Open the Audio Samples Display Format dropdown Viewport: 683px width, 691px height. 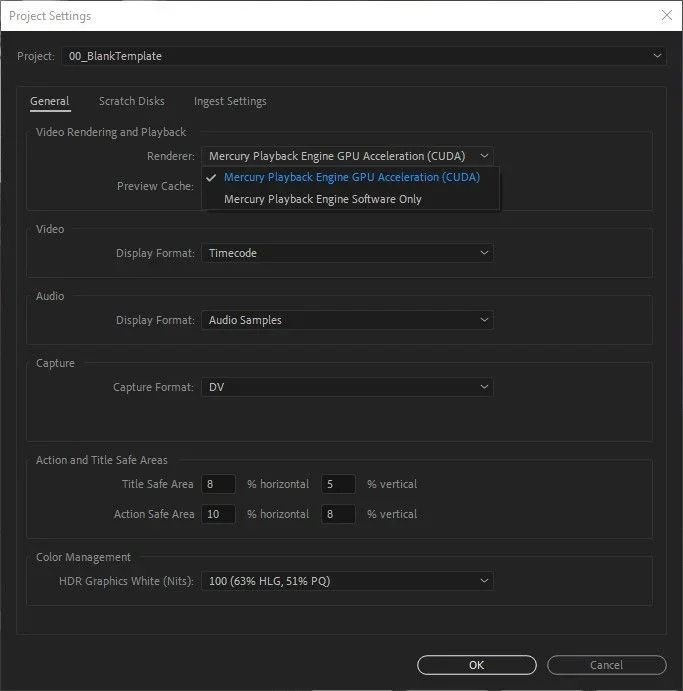(347, 320)
